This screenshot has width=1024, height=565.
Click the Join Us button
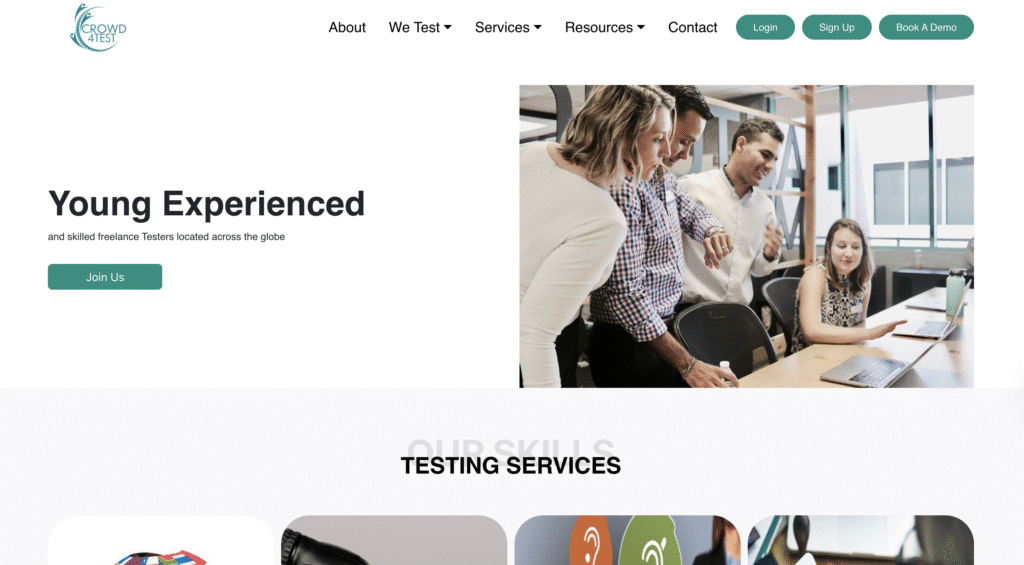pos(104,277)
